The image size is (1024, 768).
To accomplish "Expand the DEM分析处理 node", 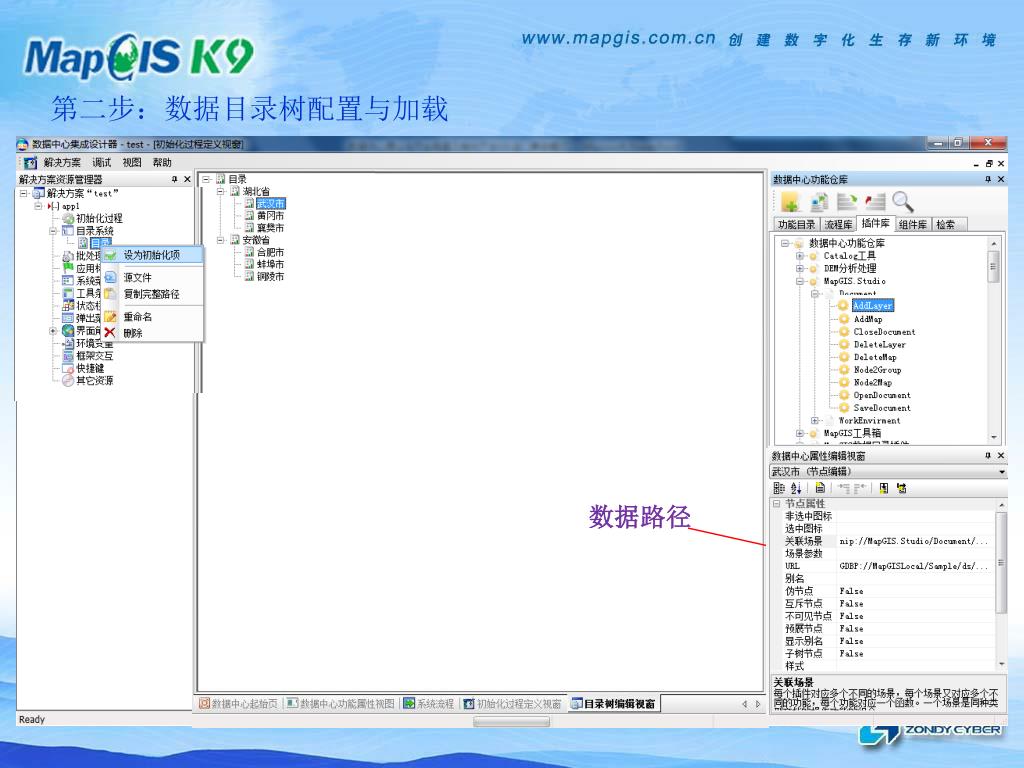I will pos(800,268).
